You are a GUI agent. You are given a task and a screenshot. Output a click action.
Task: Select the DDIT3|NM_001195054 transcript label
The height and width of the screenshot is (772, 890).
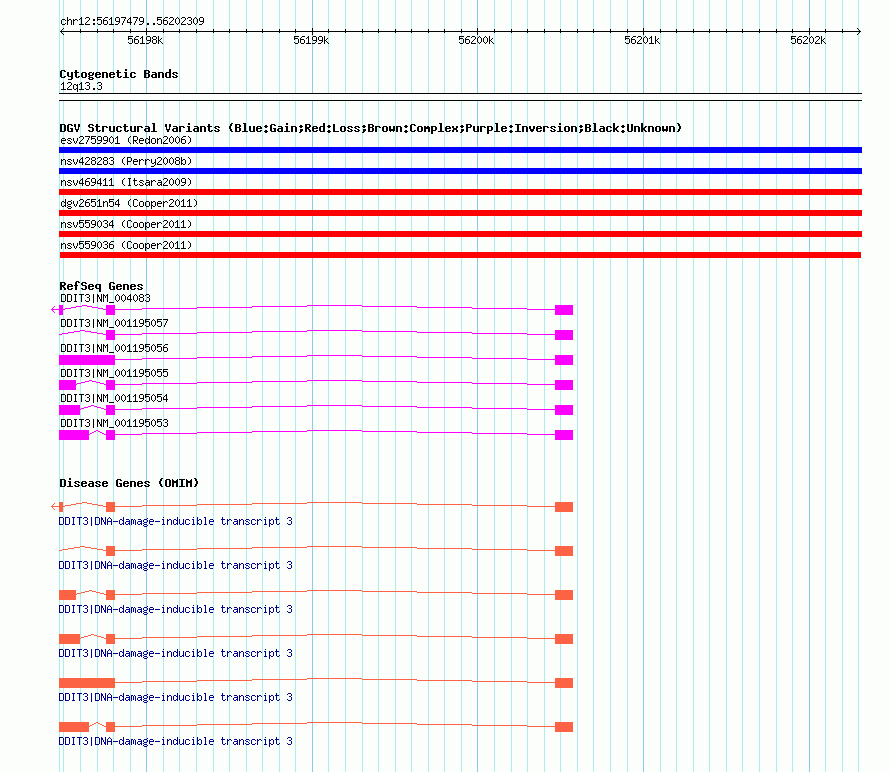114,398
